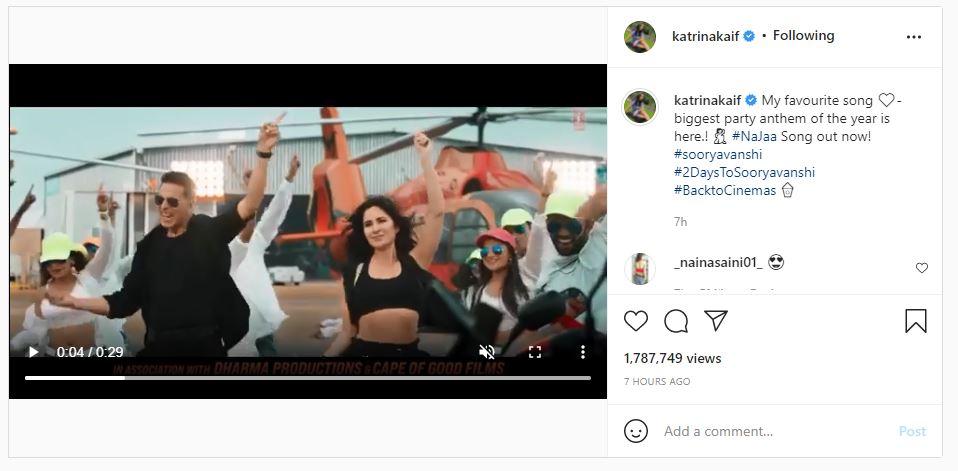958x471 pixels.
Task: Enter fullscreen video mode
Action: (535, 352)
